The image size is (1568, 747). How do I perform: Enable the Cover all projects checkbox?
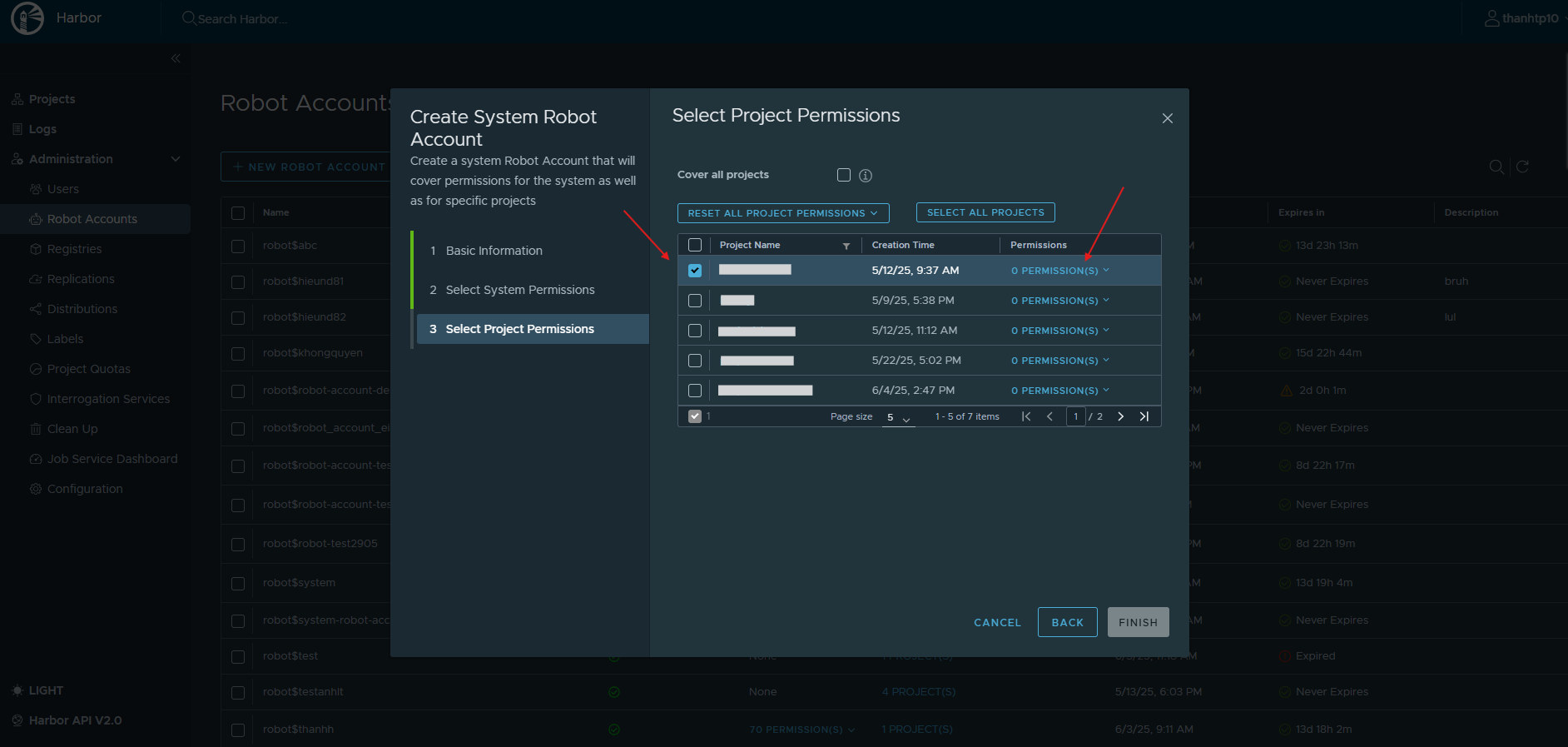click(844, 175)
